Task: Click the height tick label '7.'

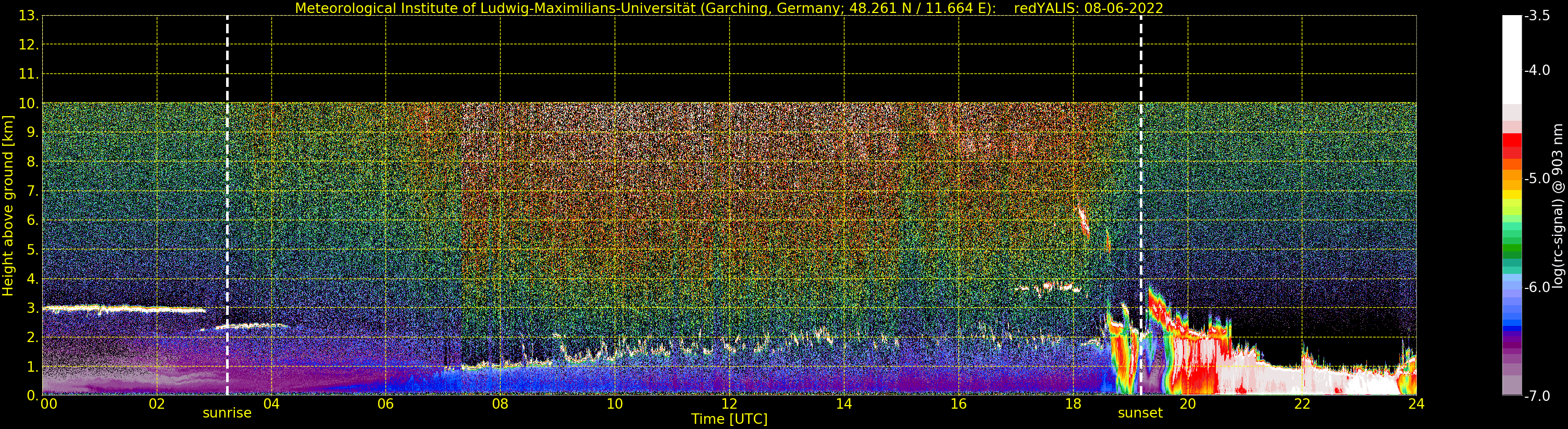Action: tap(32, 191)
